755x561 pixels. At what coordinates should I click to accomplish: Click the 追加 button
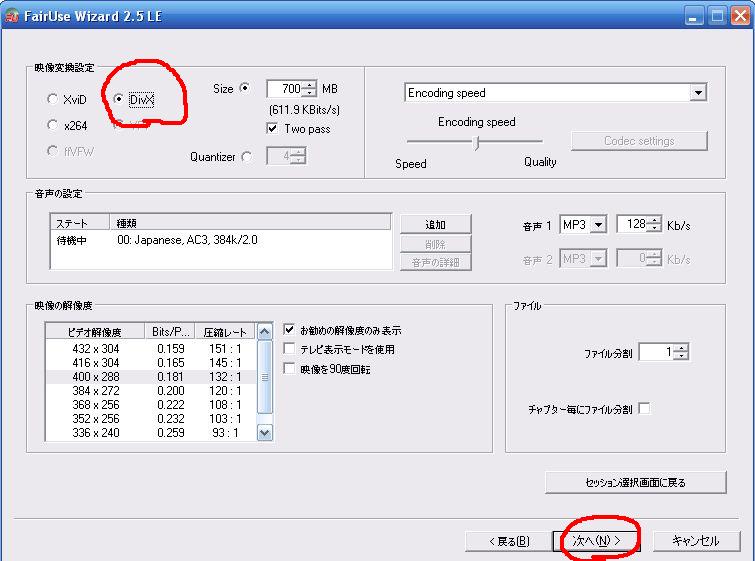pyautogui.click(x=435, y=224)
